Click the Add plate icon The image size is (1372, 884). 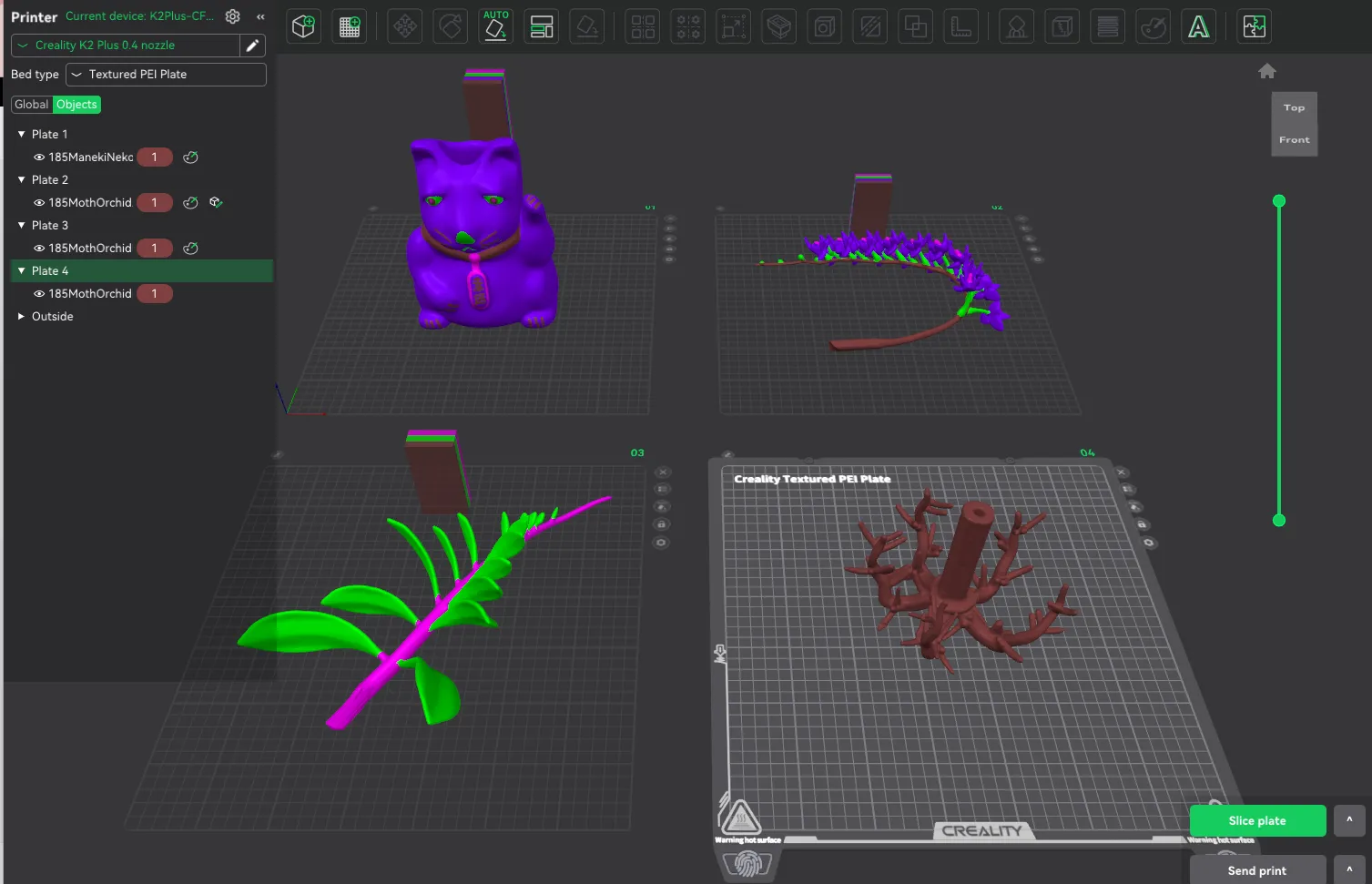[350, 27]
